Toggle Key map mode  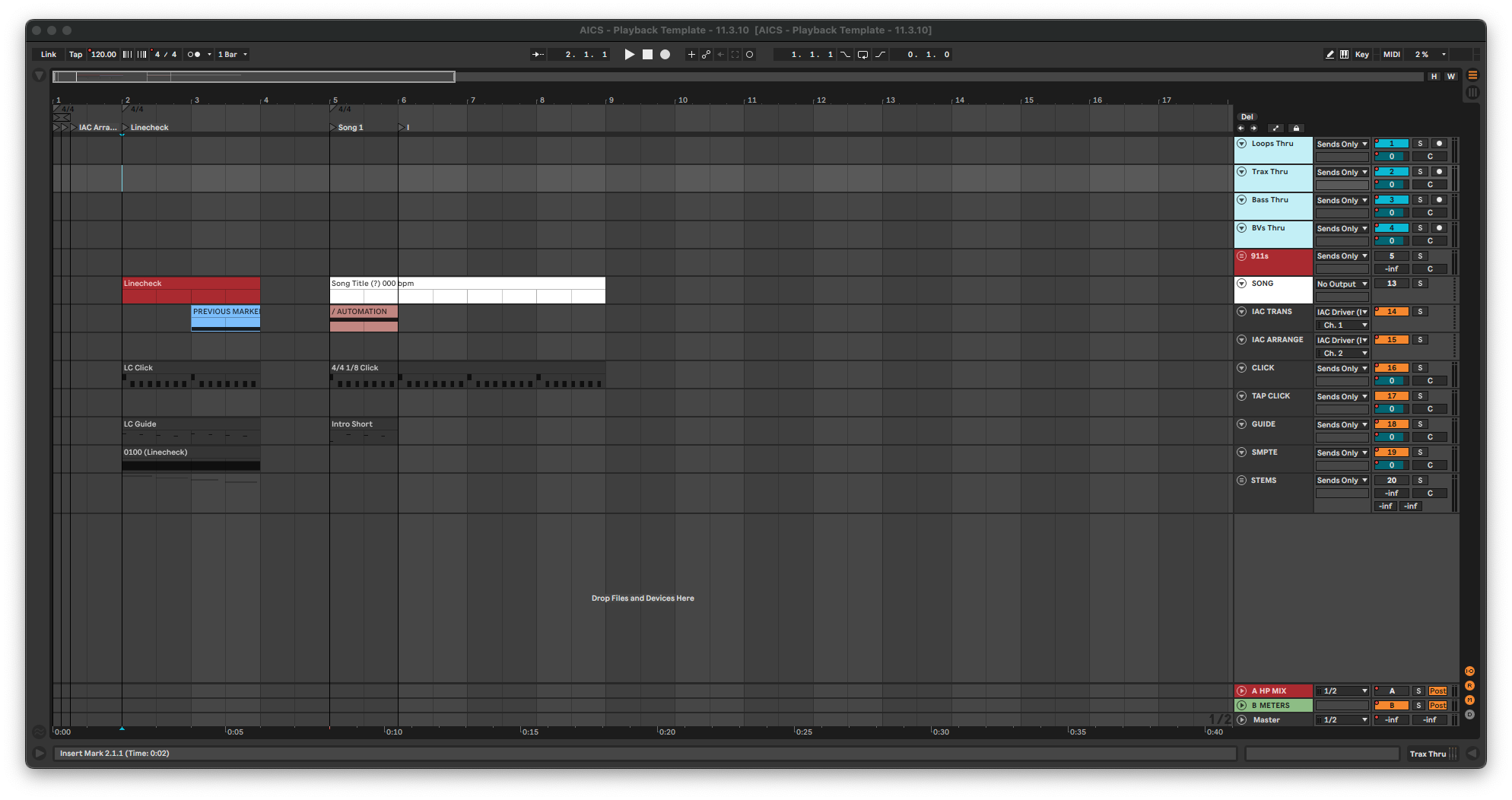pos(1362,55)
